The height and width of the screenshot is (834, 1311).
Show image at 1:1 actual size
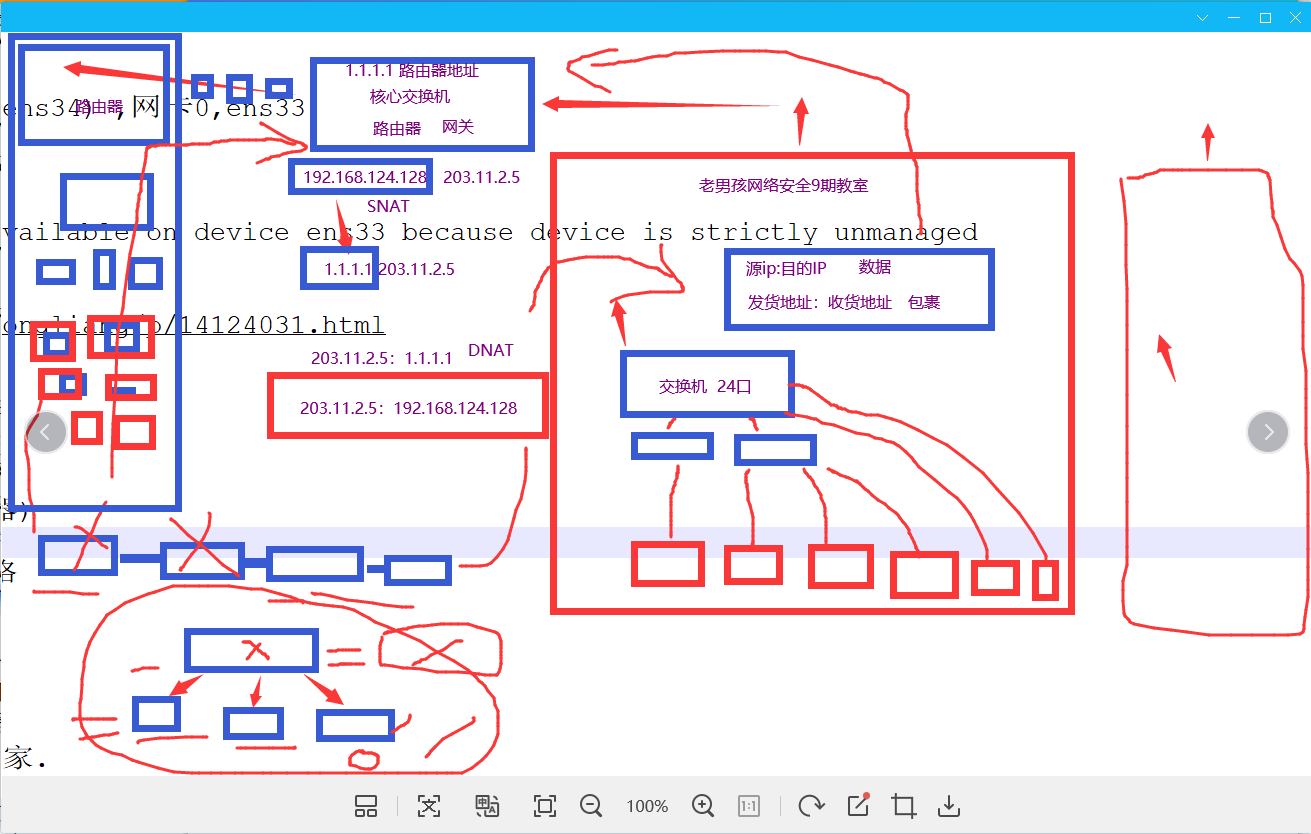749,806
